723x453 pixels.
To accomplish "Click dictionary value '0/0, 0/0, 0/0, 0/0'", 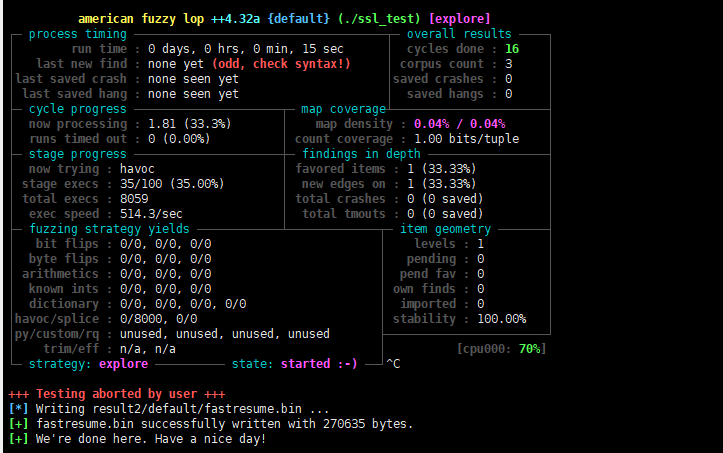I will click(x=183, y=304).
